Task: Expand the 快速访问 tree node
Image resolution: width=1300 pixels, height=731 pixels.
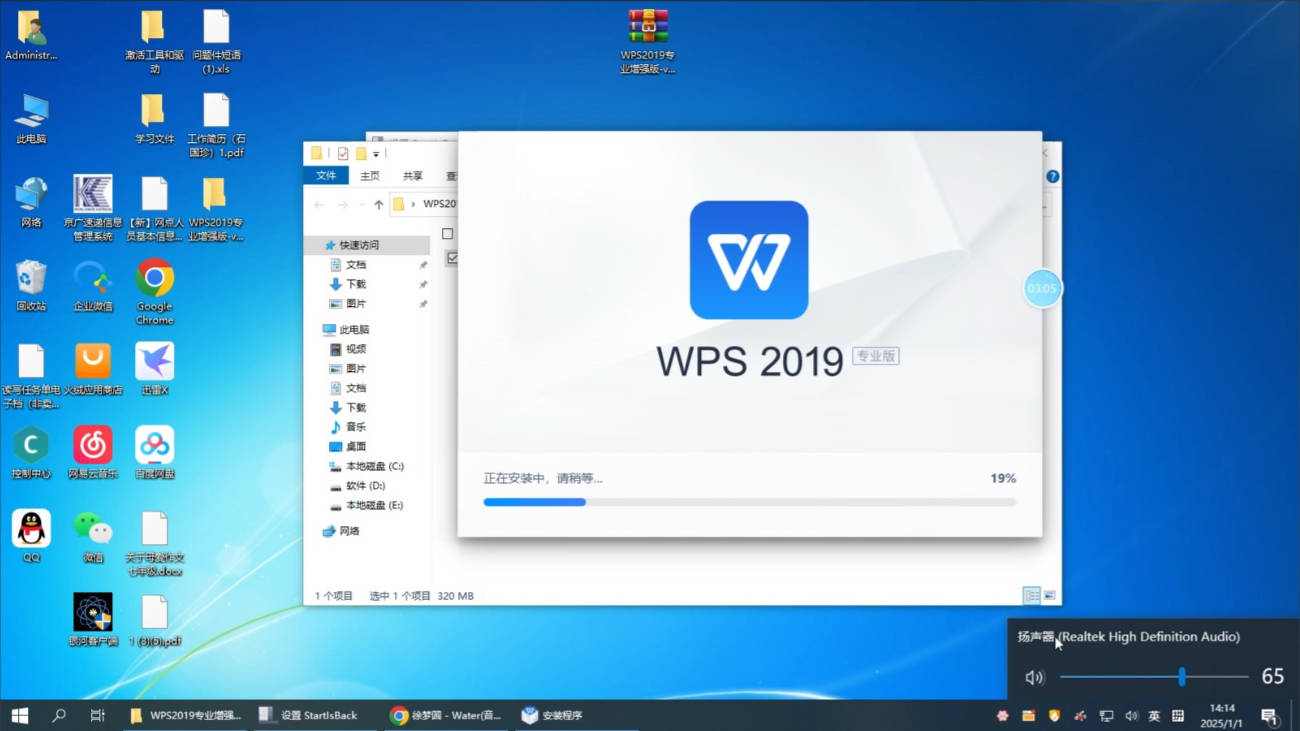Action: pyautogui.click(x=319, y=245)
